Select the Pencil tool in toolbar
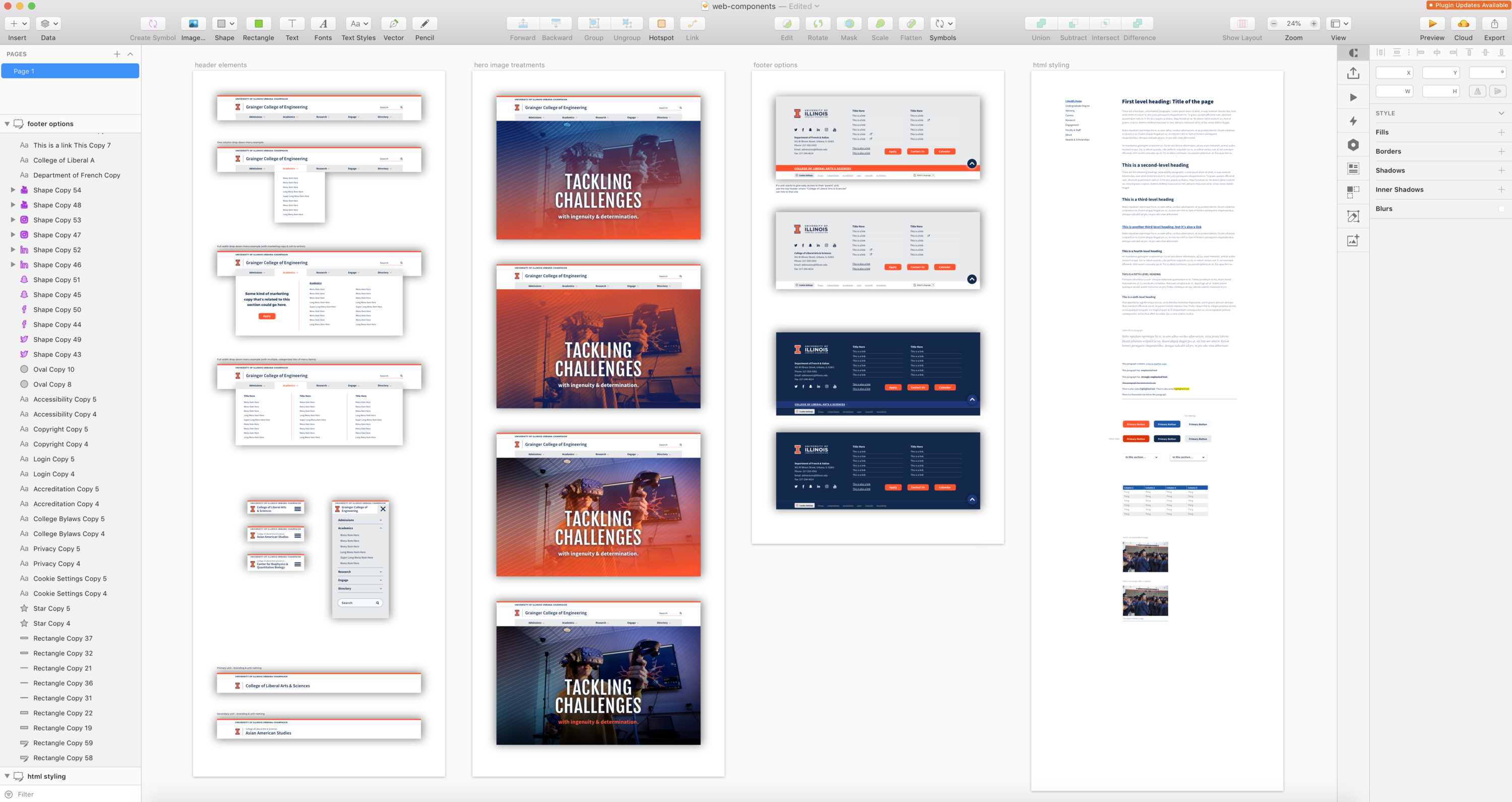 (x=424, y=24)
